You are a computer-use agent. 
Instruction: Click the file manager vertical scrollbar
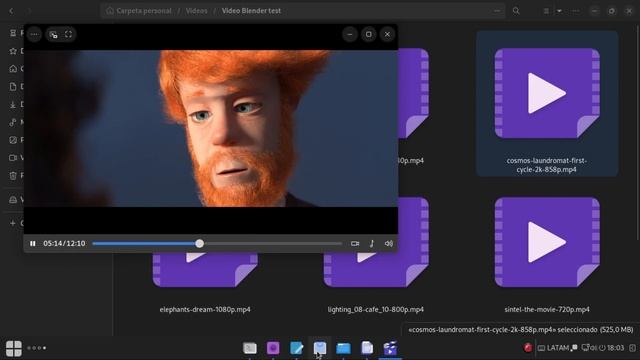[x=638, y=131]
